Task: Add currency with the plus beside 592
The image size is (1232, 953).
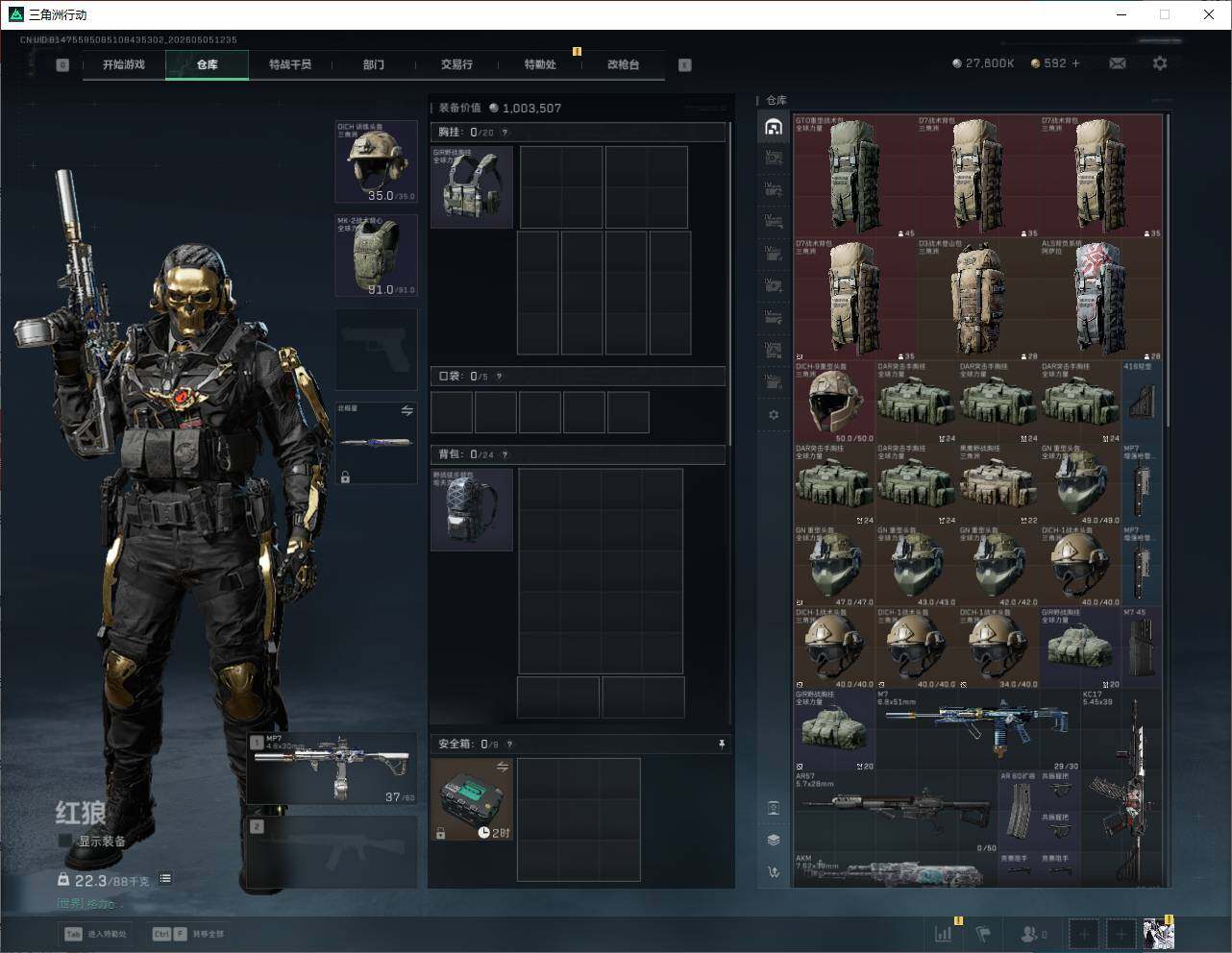Action: (1076, 63)
